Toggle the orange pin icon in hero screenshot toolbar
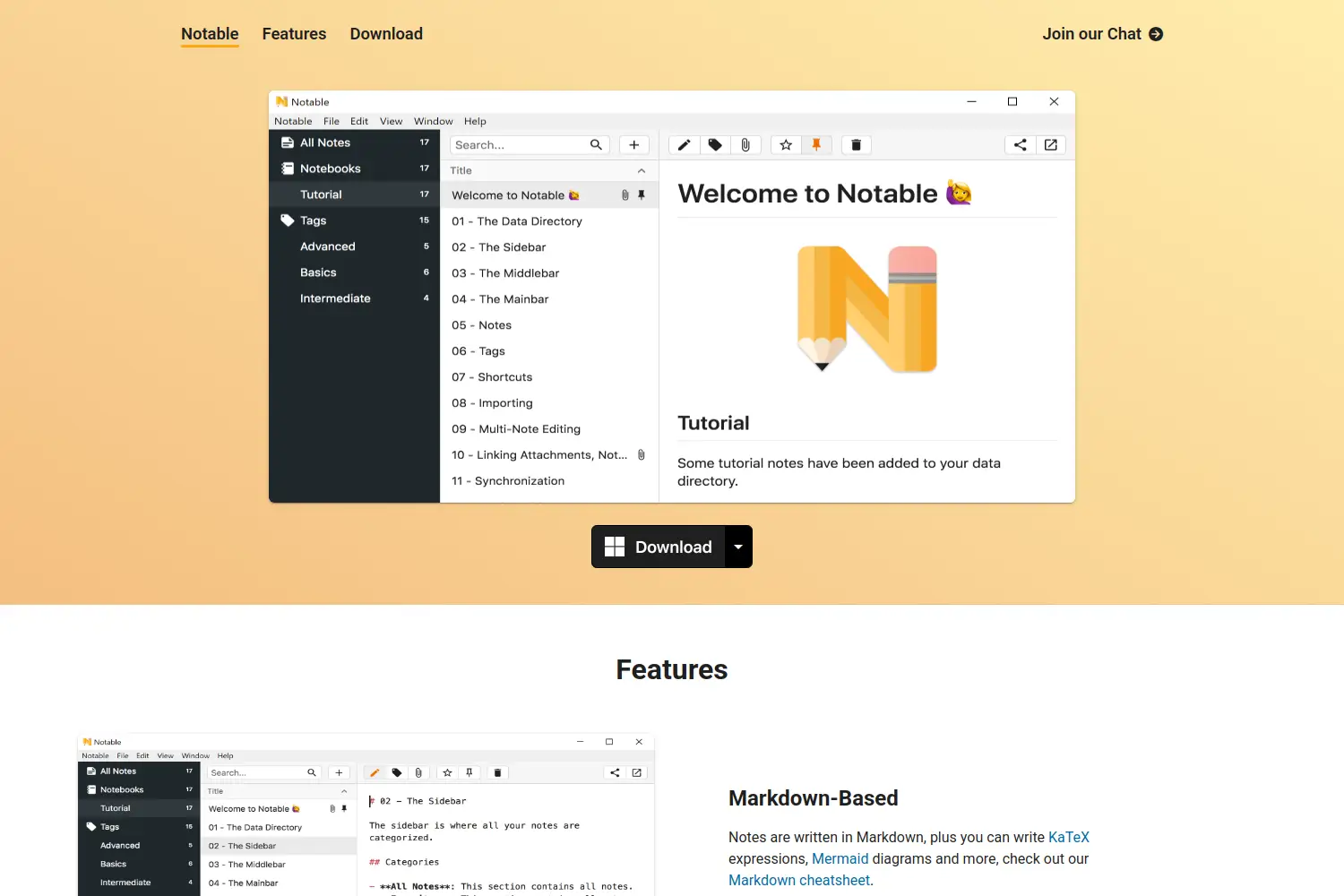The width and height of the screenshot is (1344, 896). coord(816,145)
